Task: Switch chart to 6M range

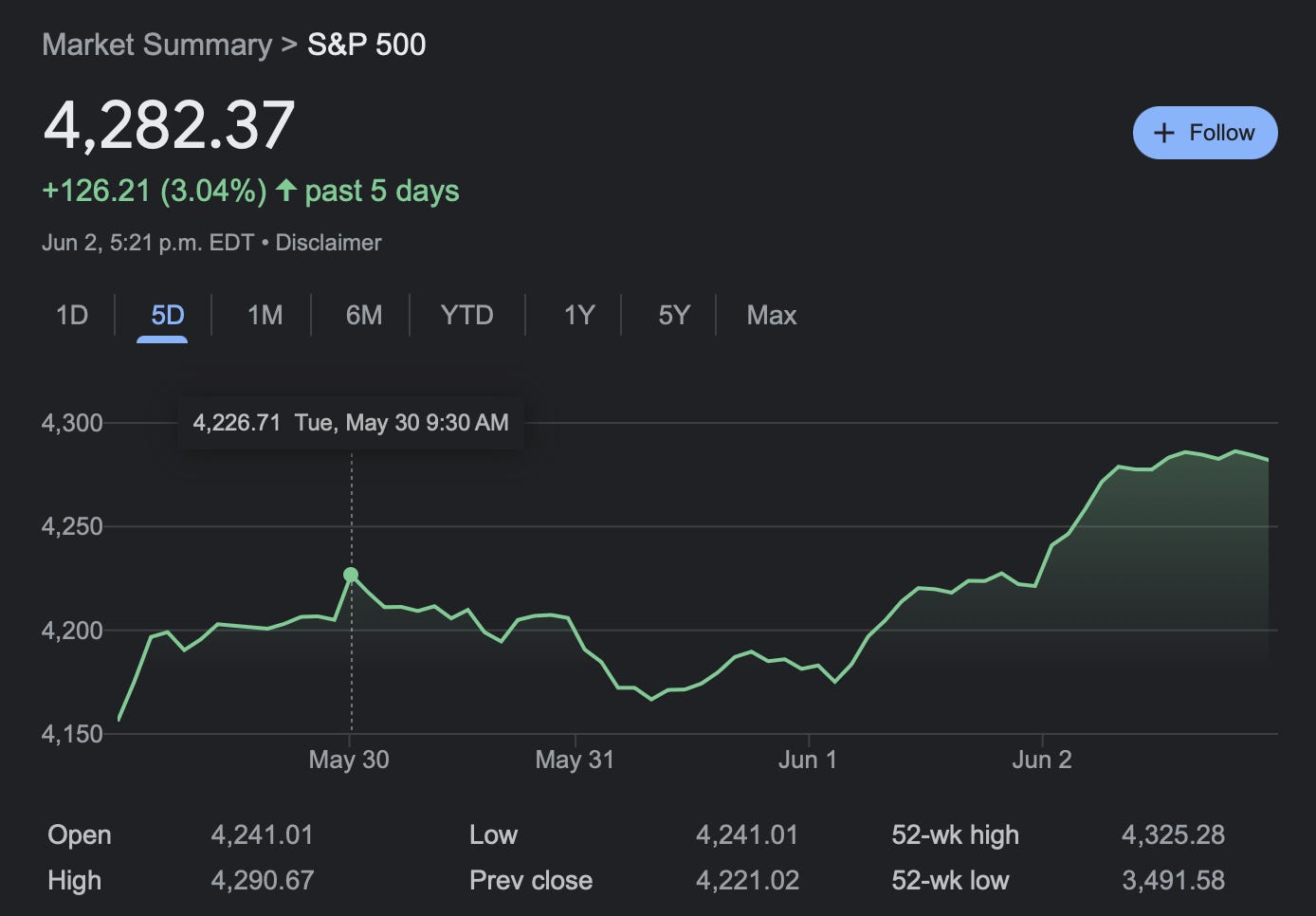Action: tap(364, 315)
